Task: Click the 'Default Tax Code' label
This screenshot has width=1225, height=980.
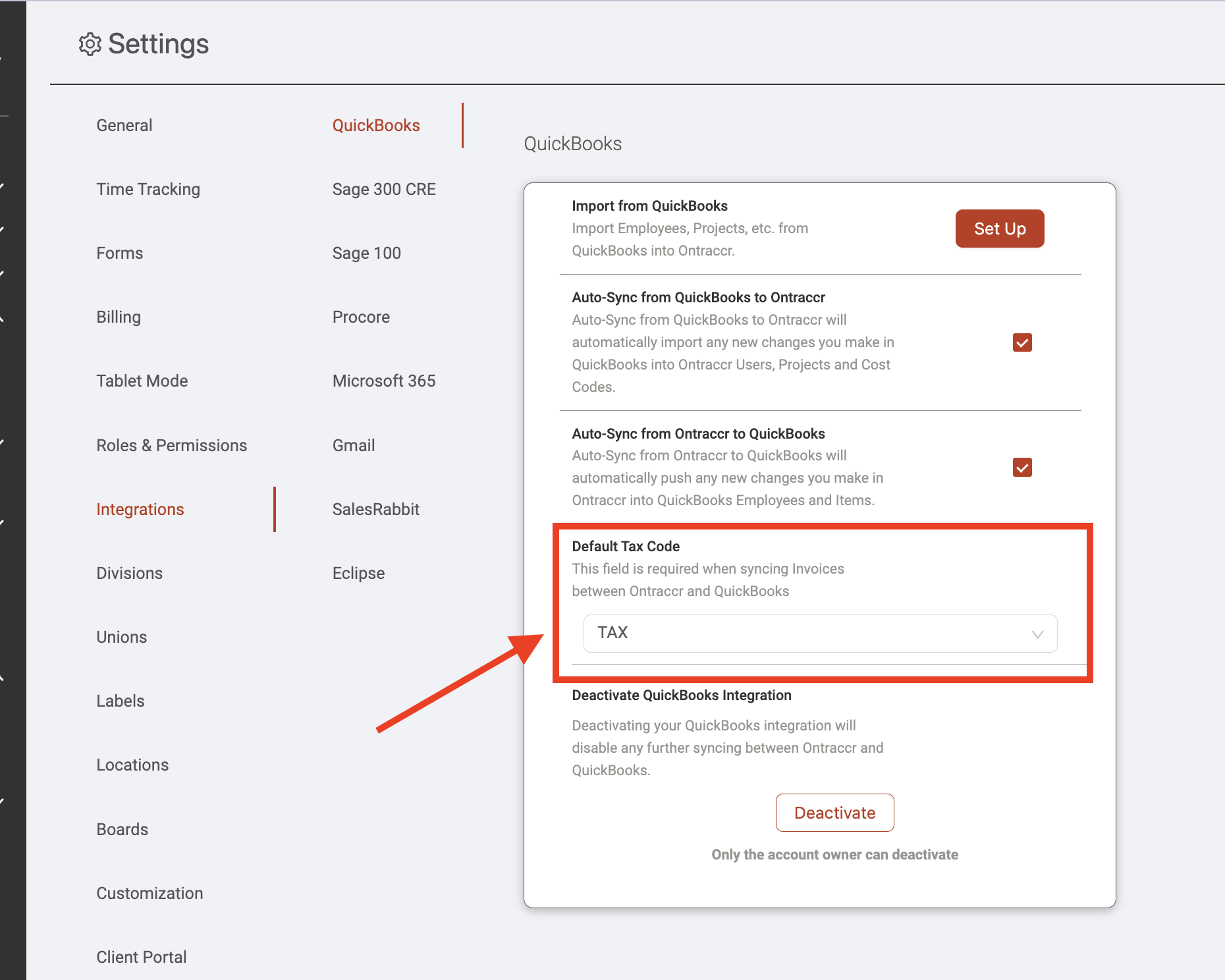Action: pyautogui.click(x=626, y=546)
